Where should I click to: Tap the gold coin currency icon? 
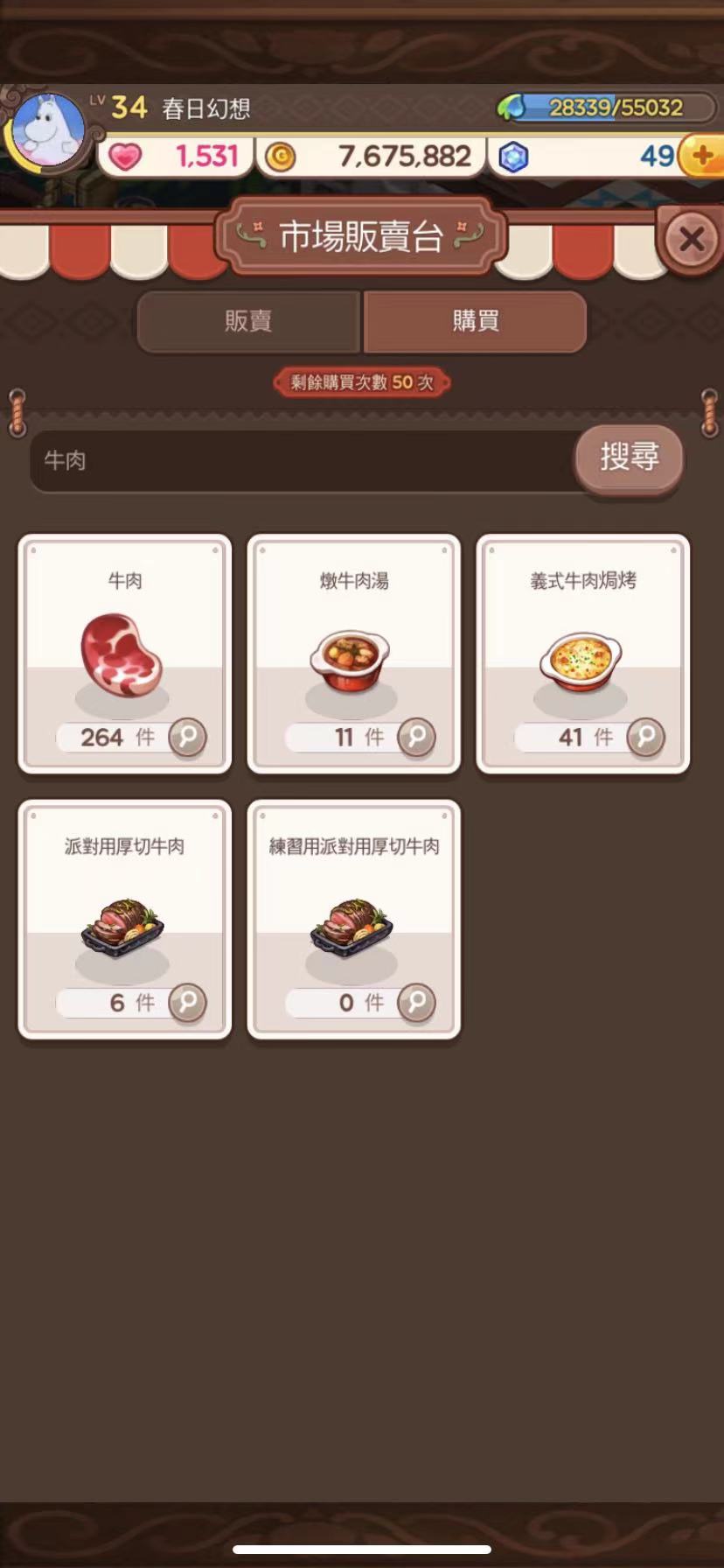click(280, 157)
